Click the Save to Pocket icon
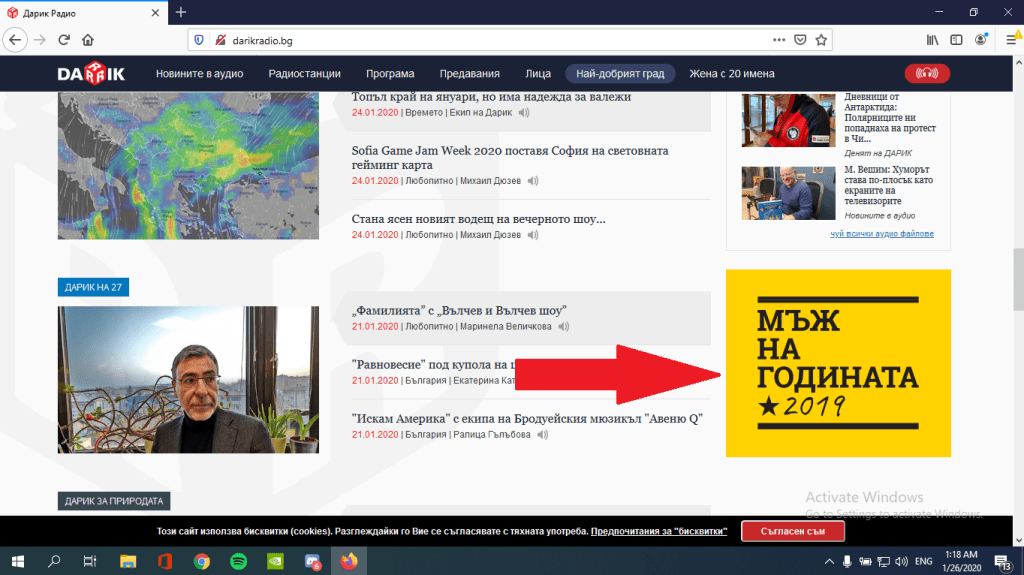 pyautogui.click(x=800, y=40)
